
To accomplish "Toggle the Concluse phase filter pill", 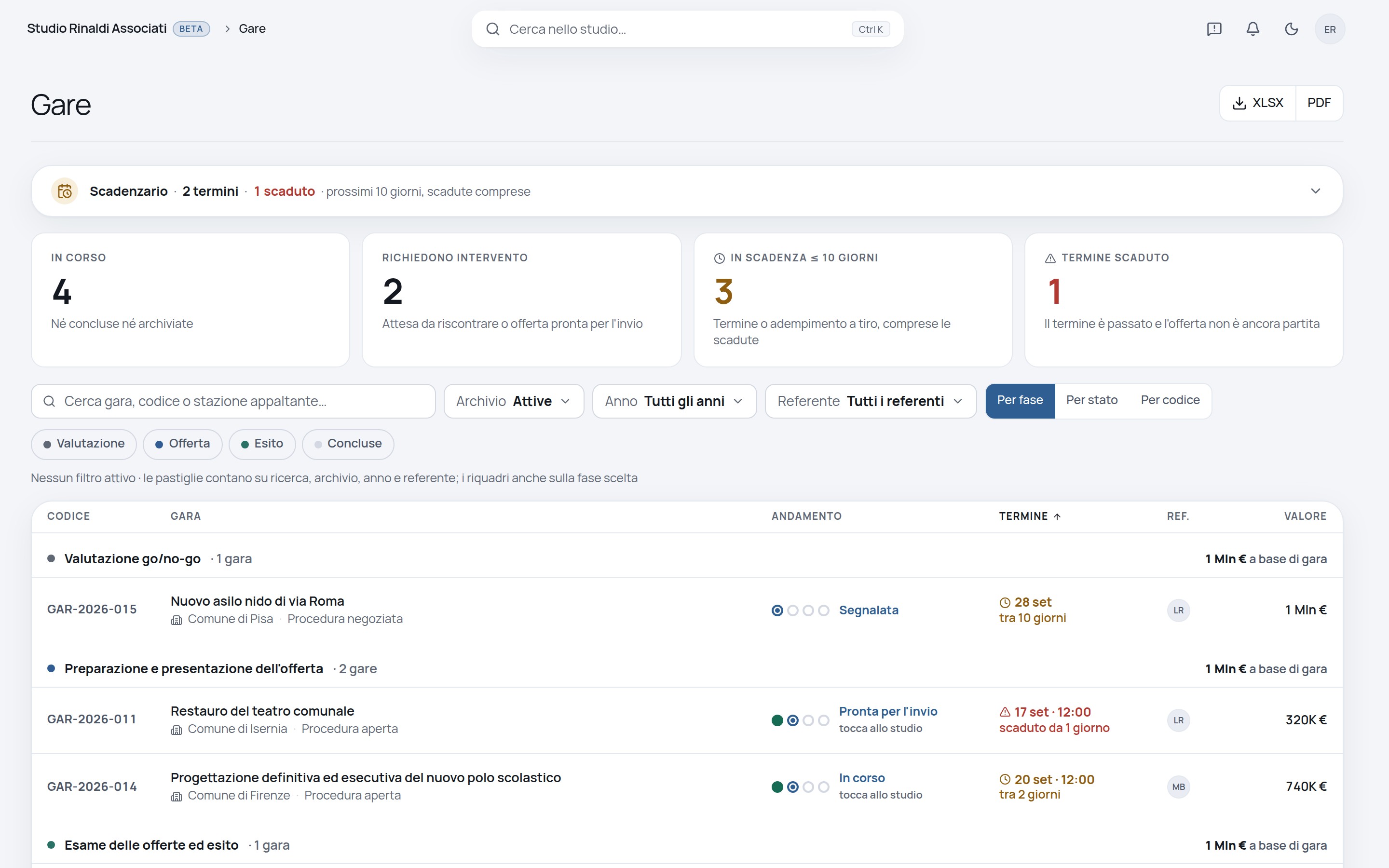I will click(x=348, y=444).
